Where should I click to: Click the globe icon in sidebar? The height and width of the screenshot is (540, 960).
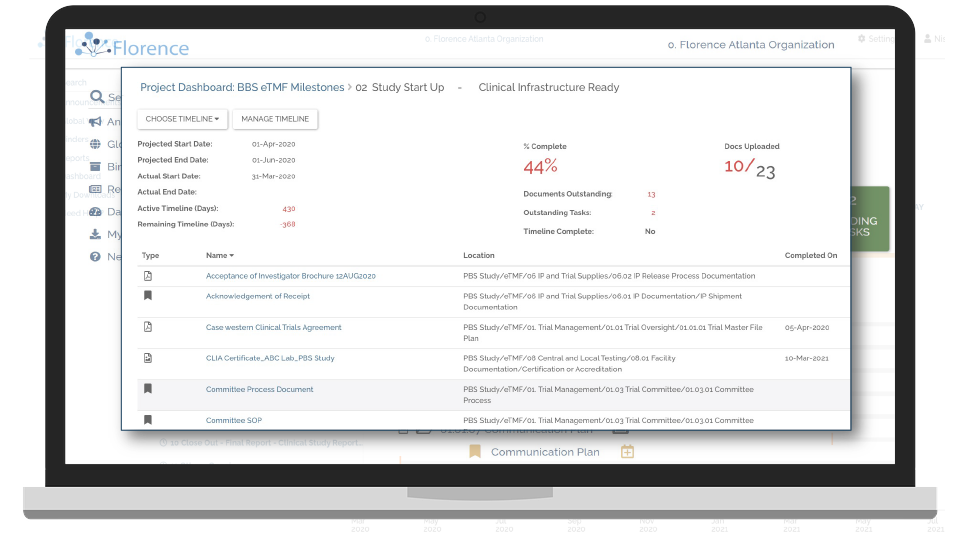coord(96,144)
